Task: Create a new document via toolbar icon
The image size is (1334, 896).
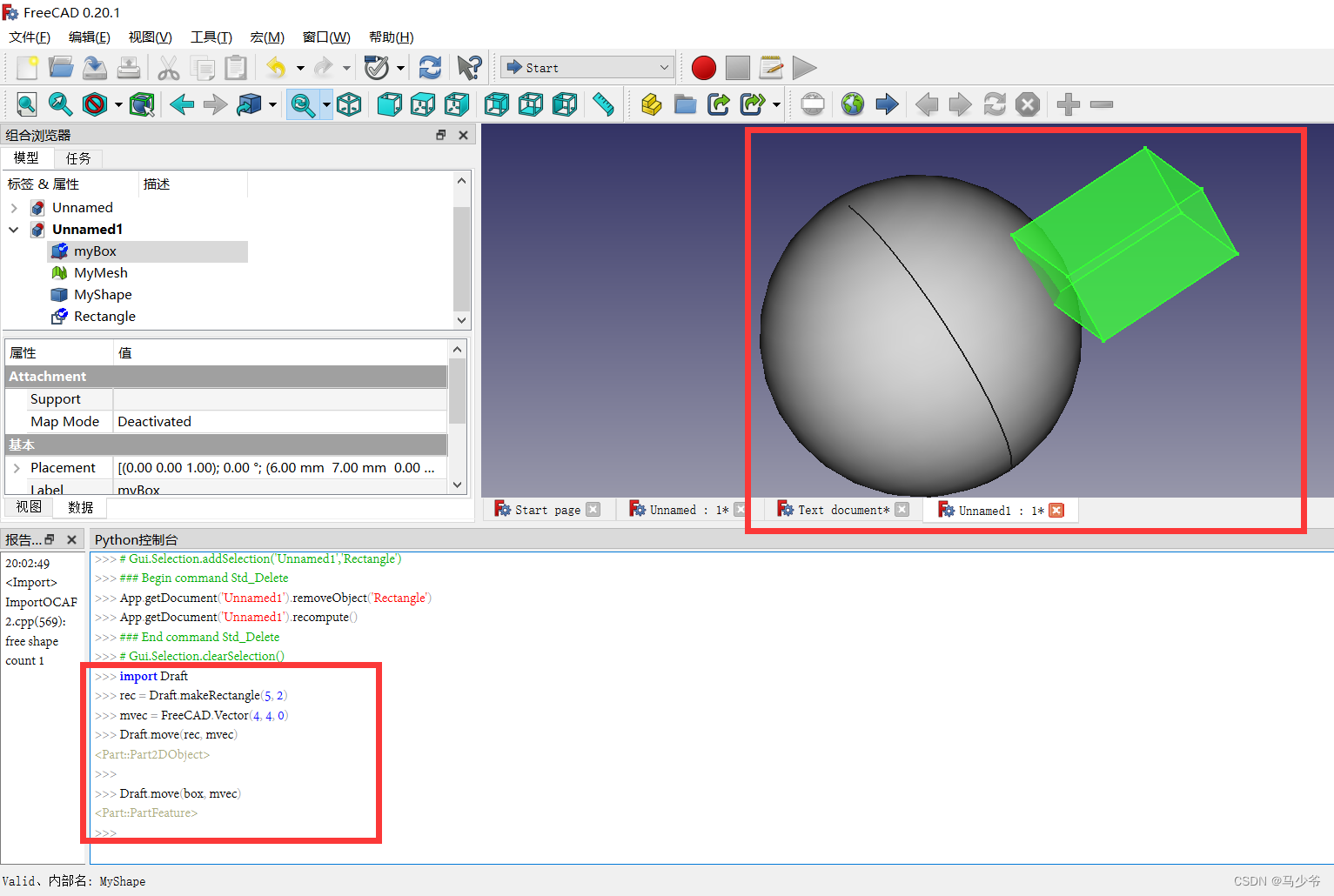Action: click(27, 68)
